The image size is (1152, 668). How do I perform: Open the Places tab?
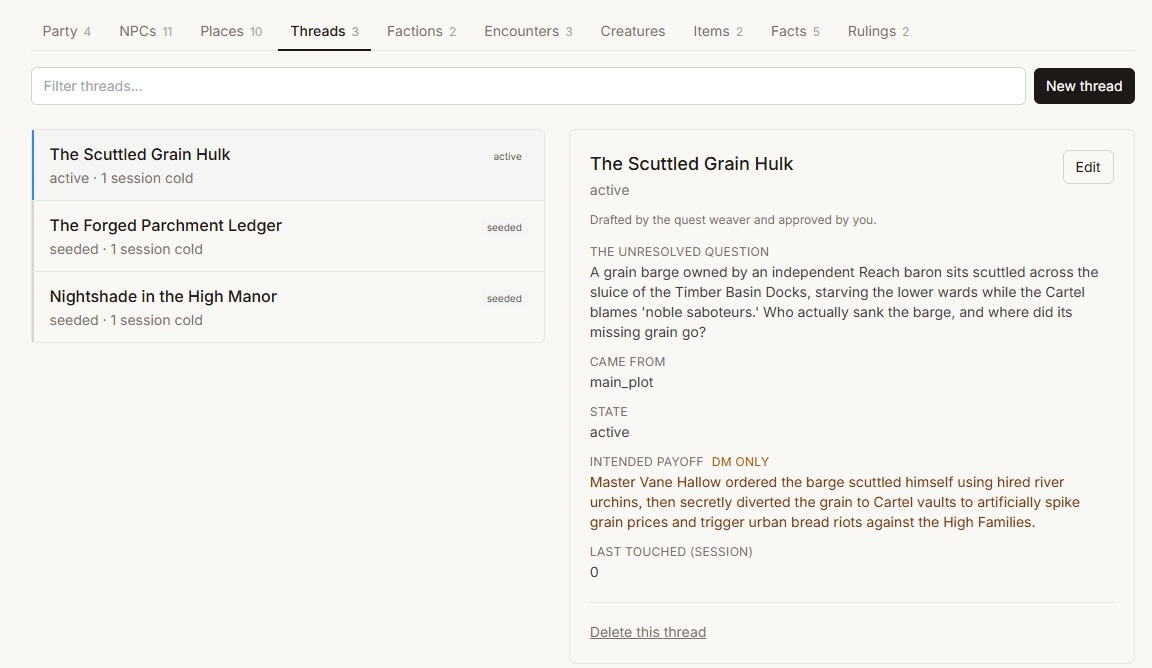coord(231,32)
